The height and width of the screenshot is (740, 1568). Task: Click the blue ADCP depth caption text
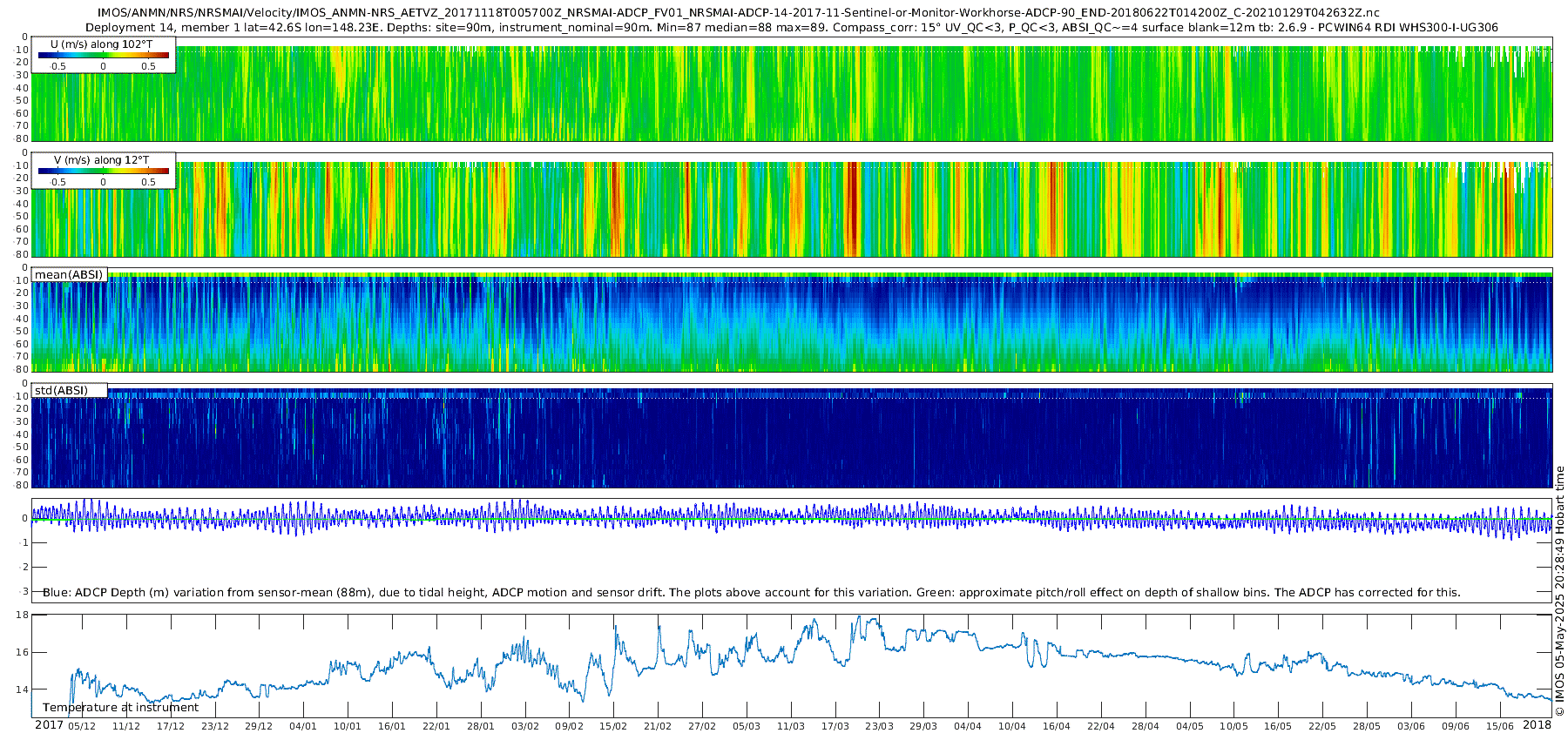coord(751,593)
